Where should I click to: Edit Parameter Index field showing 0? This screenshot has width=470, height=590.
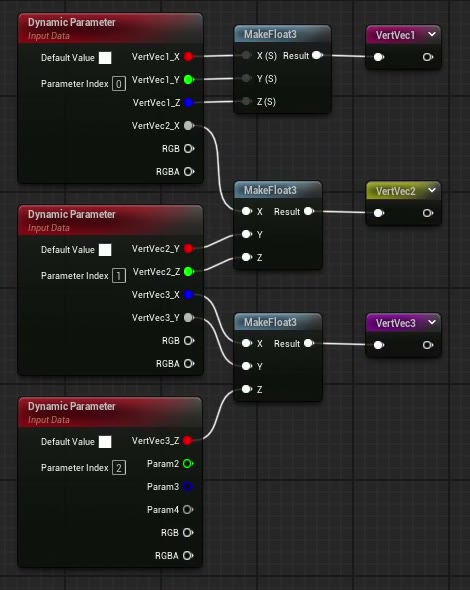pyautogui.click(x=119, y=84)
